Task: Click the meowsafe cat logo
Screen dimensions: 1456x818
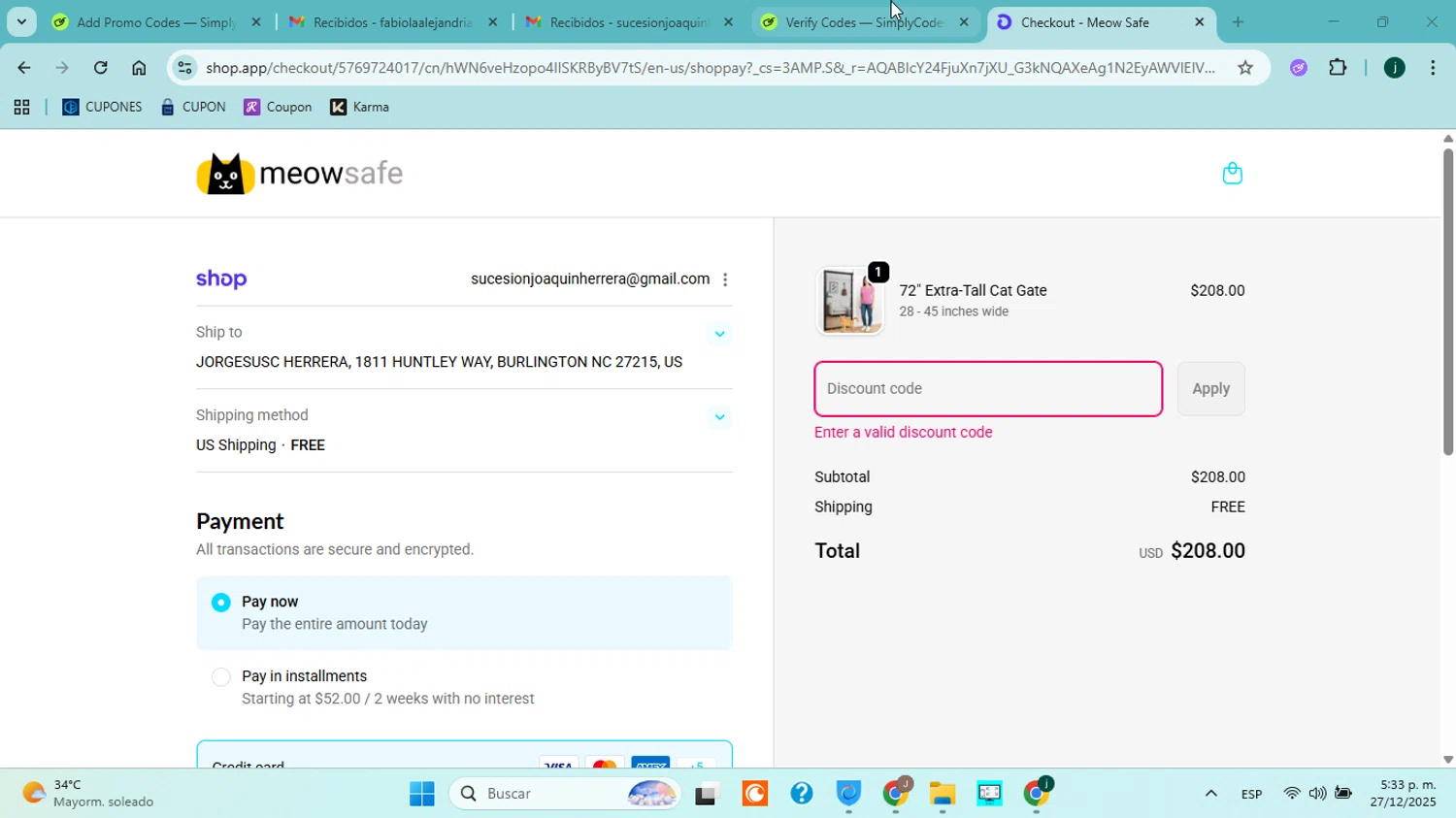Action: 299,174
